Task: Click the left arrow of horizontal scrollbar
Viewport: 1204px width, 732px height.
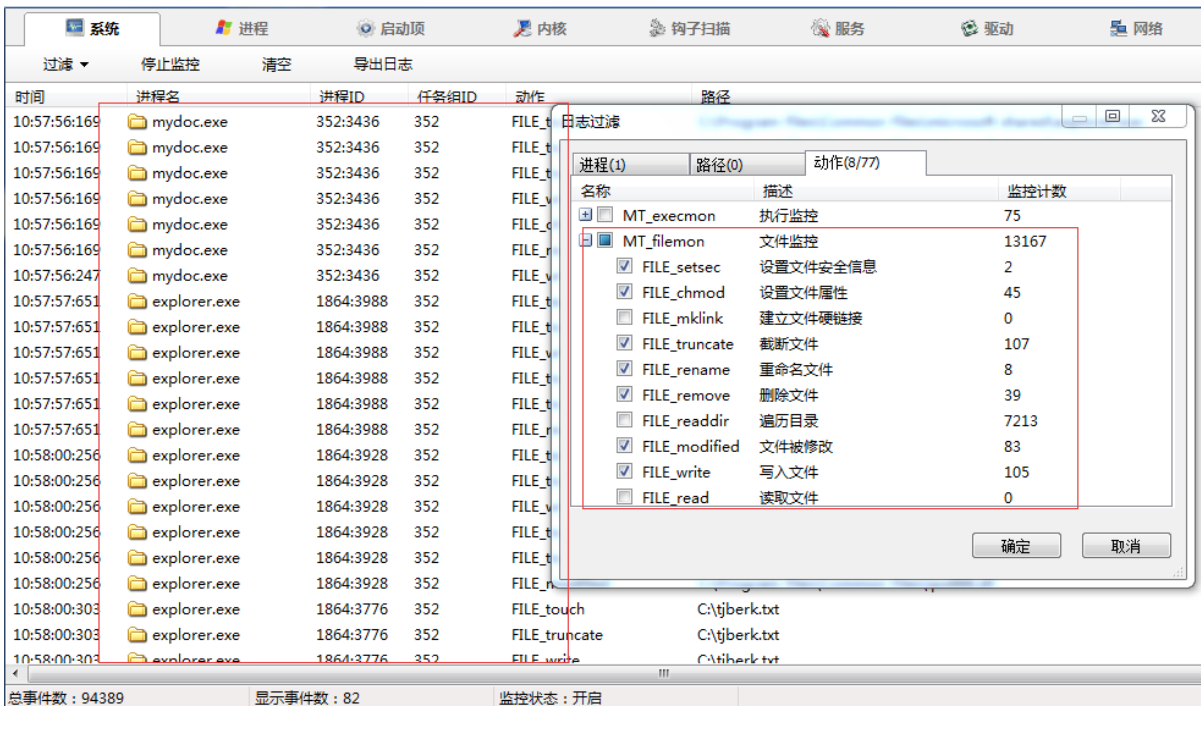Action: click(14, 673)
